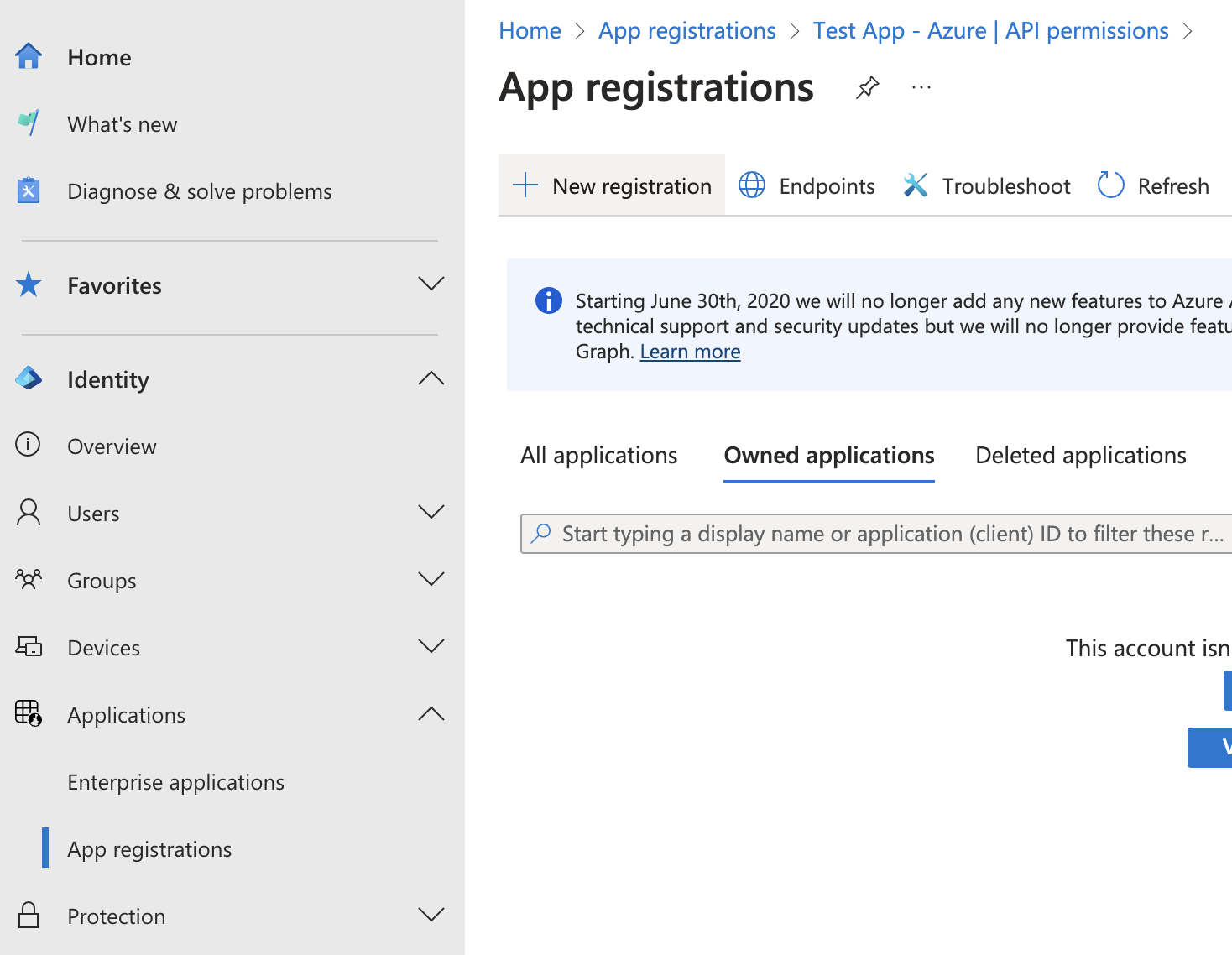The height and width of the screenshot is (955, 1232).
Task: Open the ellipsis more options menu
Action: point(921,87)
